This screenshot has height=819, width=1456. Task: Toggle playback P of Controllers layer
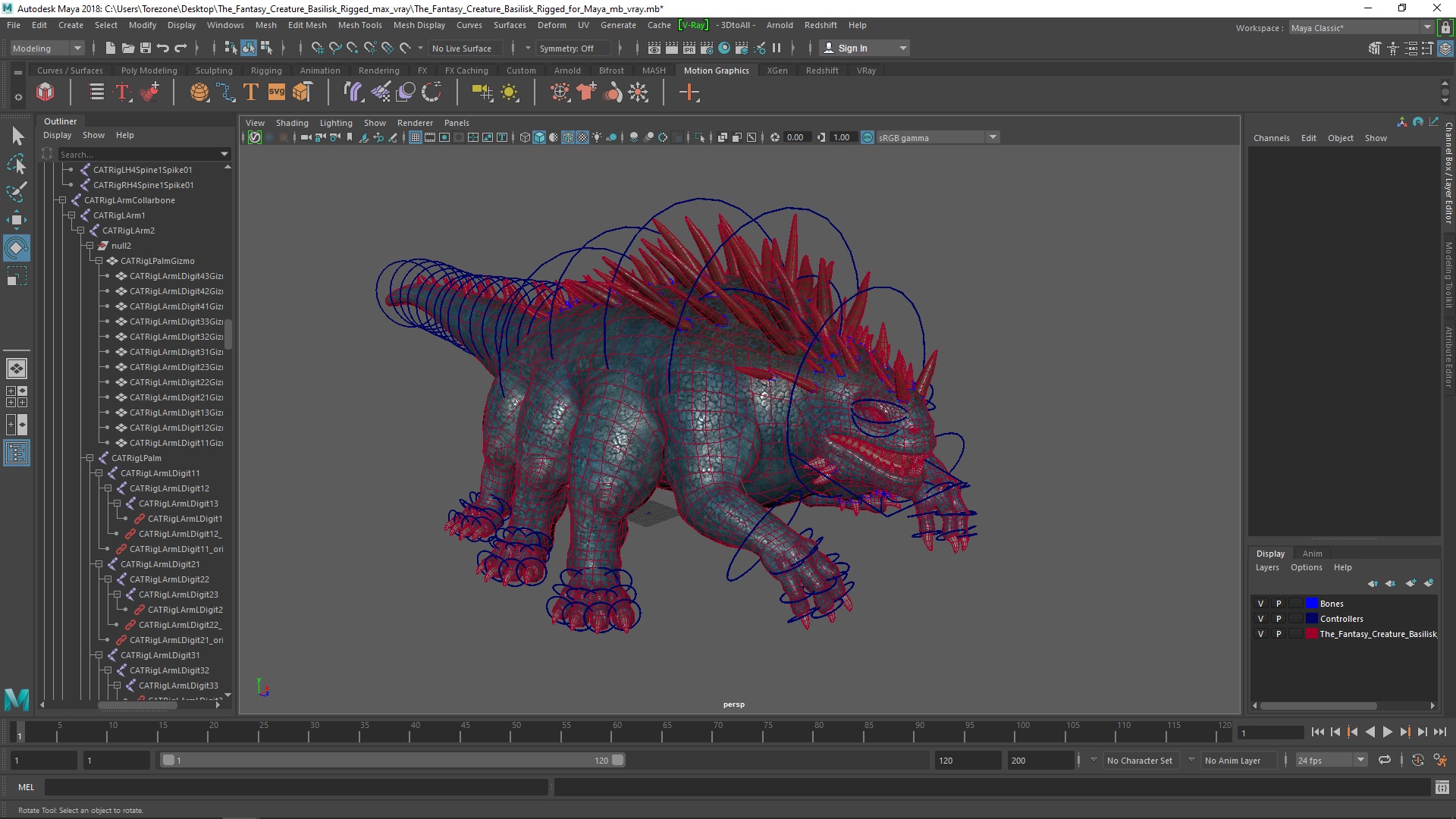click(x=1279, y=619)
